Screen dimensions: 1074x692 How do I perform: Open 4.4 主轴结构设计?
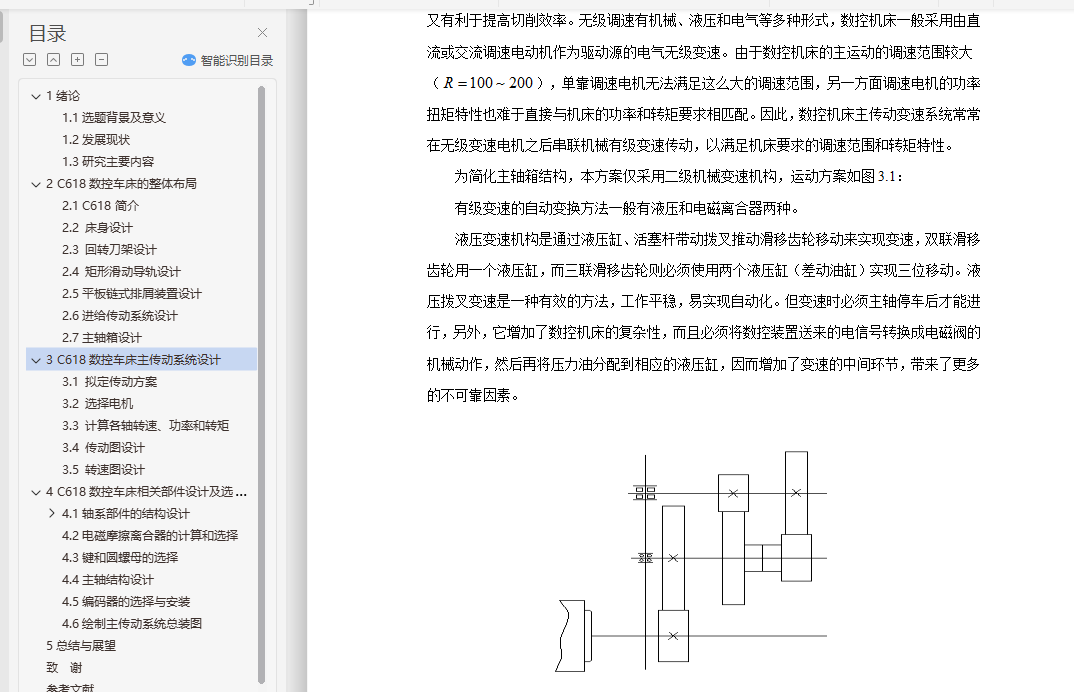click(x=108, y=580)
